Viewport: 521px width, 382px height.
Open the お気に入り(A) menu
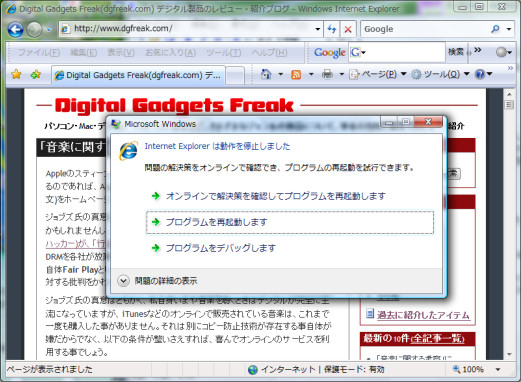click(170, 52)
